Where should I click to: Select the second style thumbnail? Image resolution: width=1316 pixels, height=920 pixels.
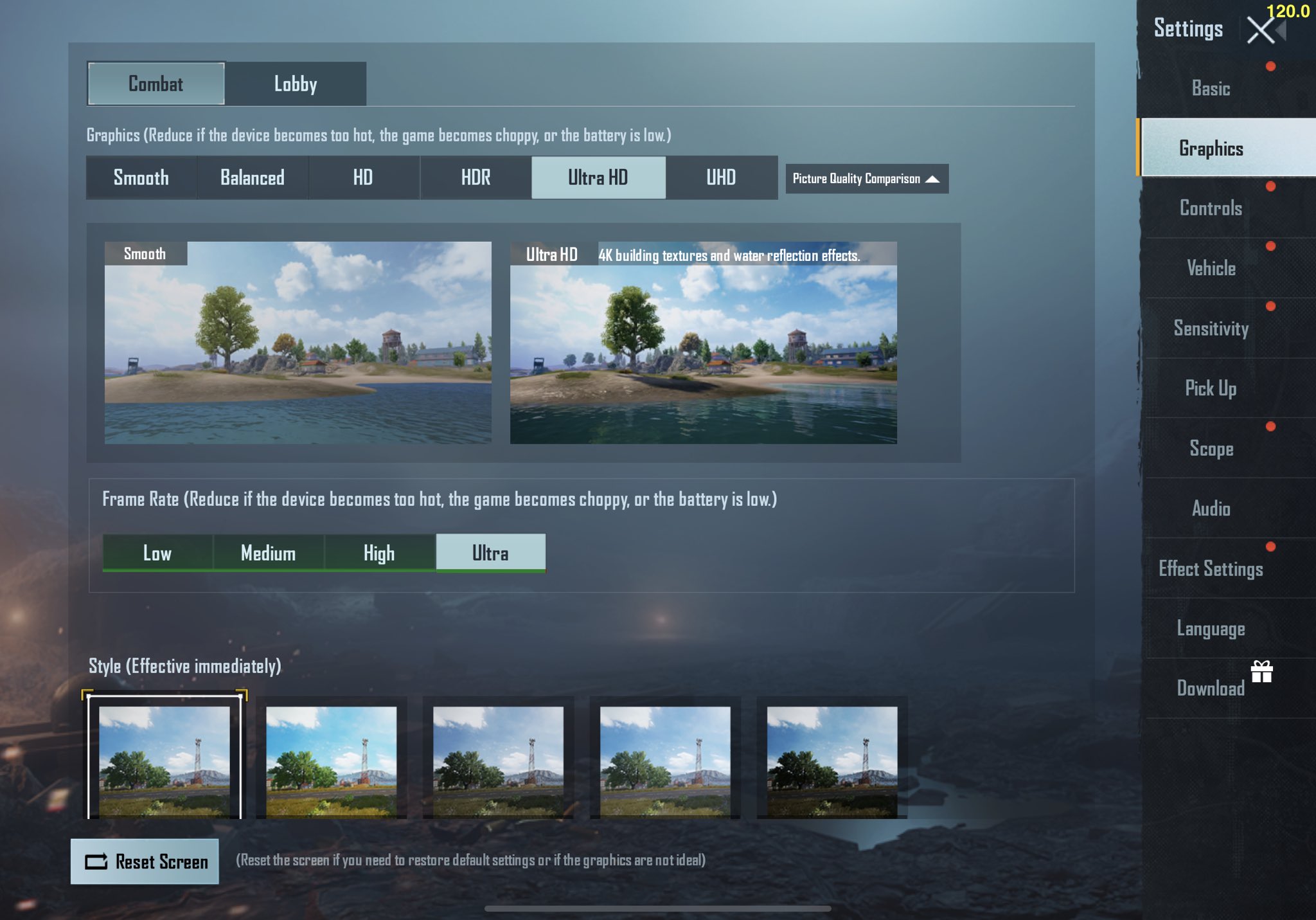[331, 756]
